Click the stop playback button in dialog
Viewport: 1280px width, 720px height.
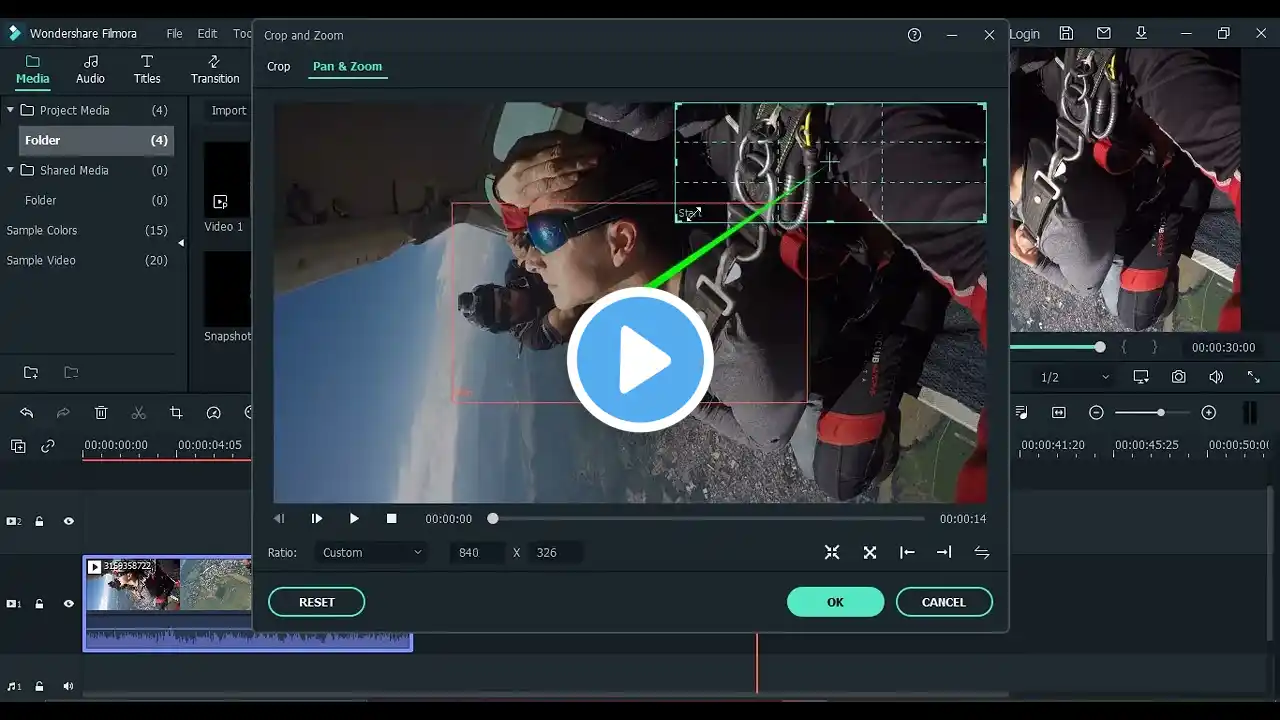click(392, 519)
